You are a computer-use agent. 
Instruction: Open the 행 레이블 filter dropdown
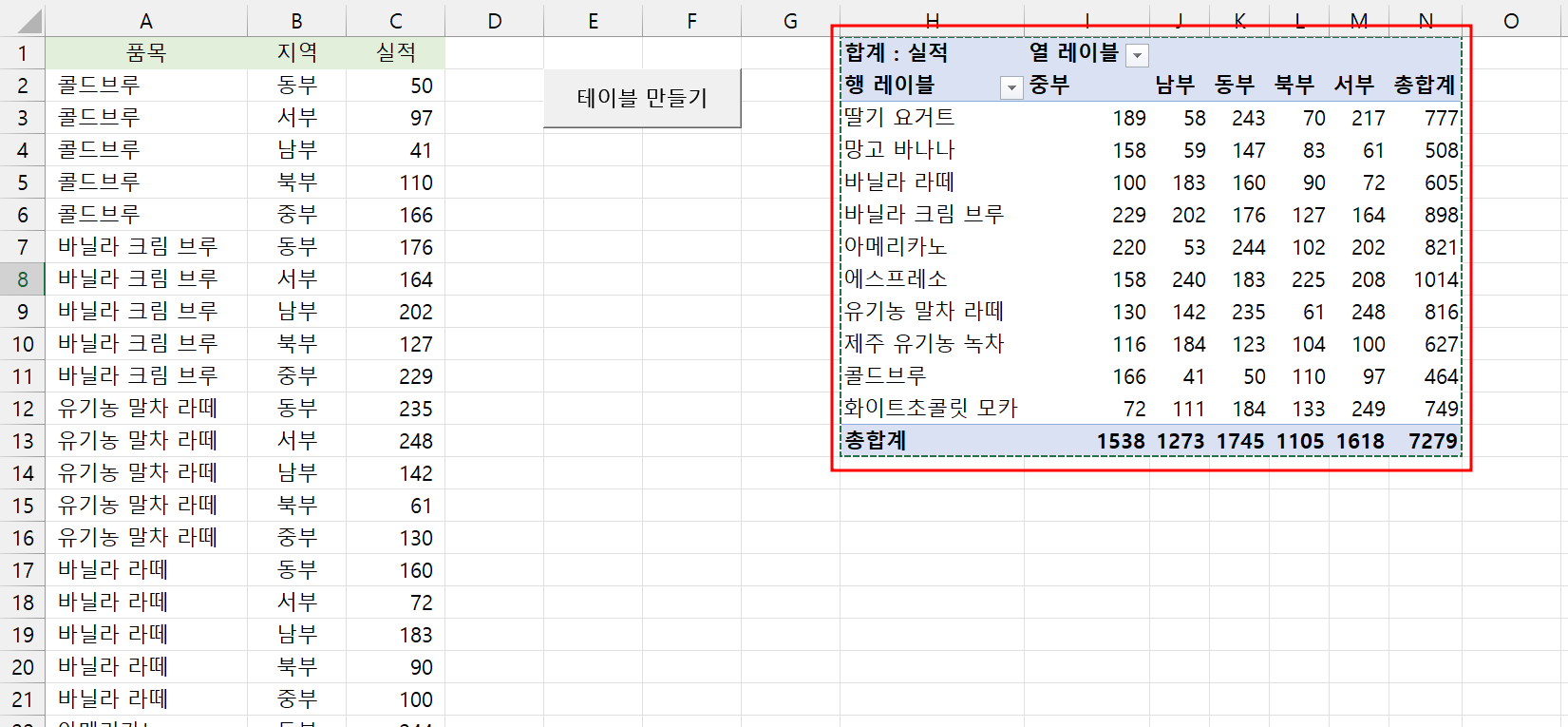click(1011, 87)
